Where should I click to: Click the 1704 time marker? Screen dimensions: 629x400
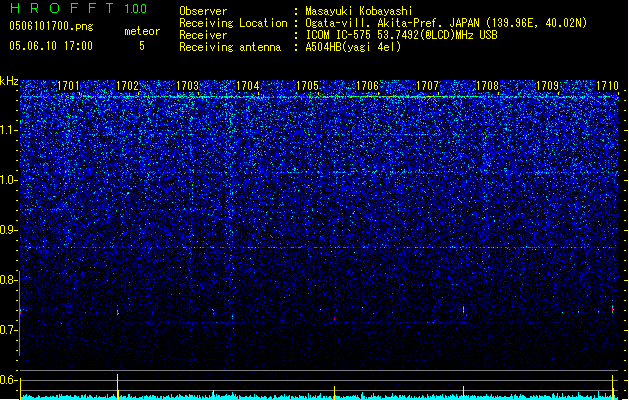click(248, 86)
